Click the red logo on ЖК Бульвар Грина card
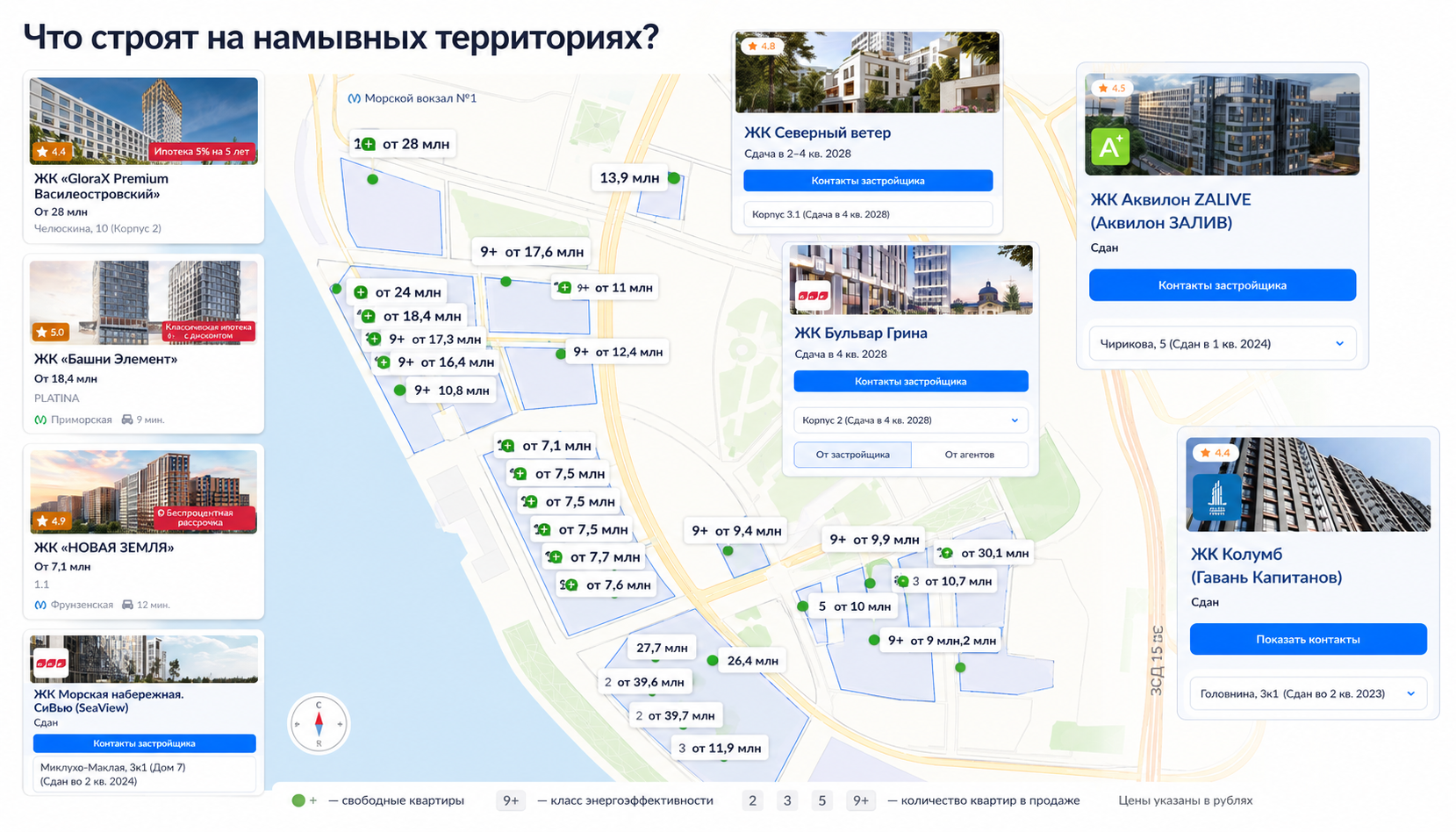1456x832 pixels. pos(813,296)
